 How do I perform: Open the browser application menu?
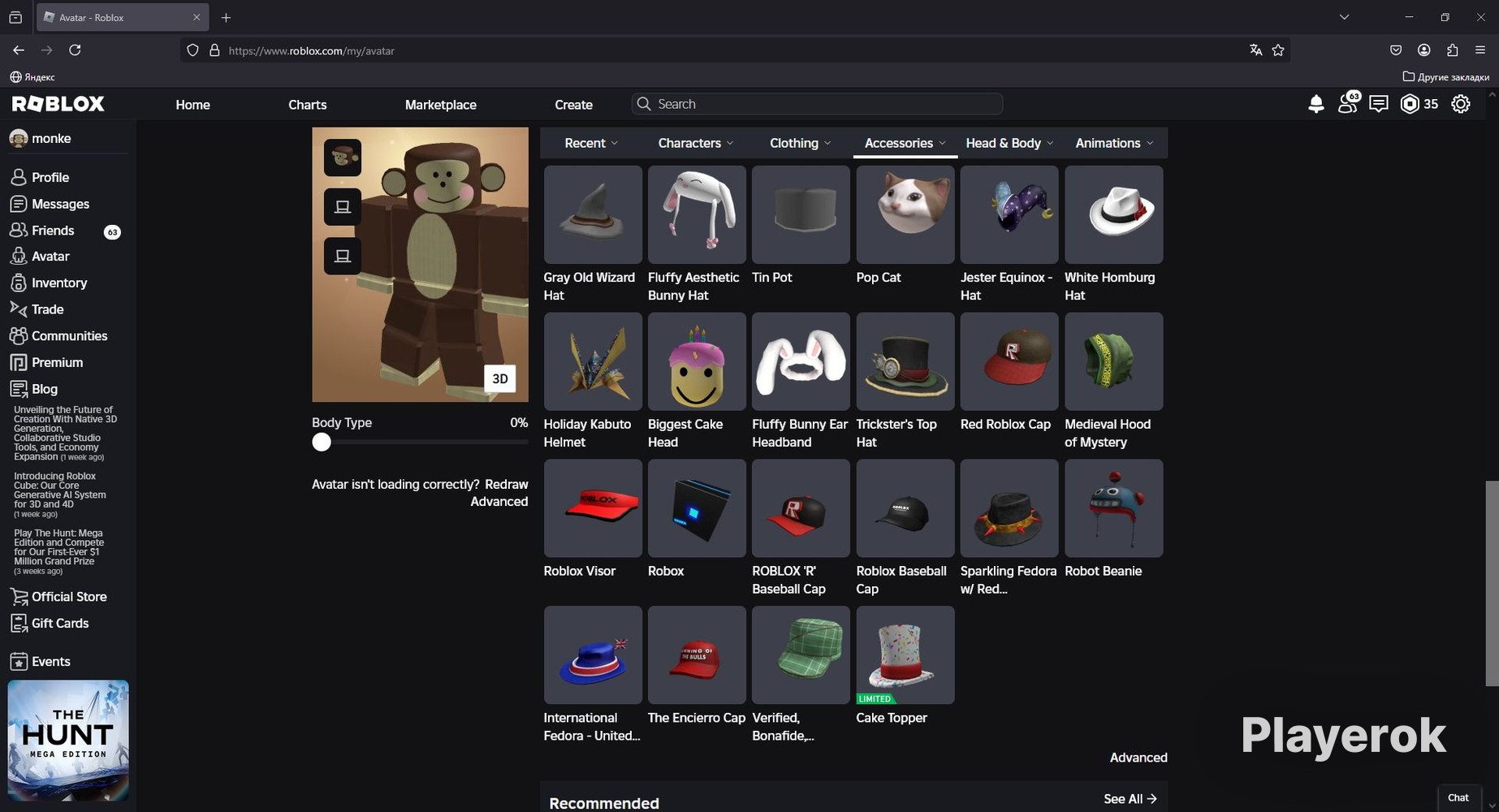click(x=1480, y=50)
